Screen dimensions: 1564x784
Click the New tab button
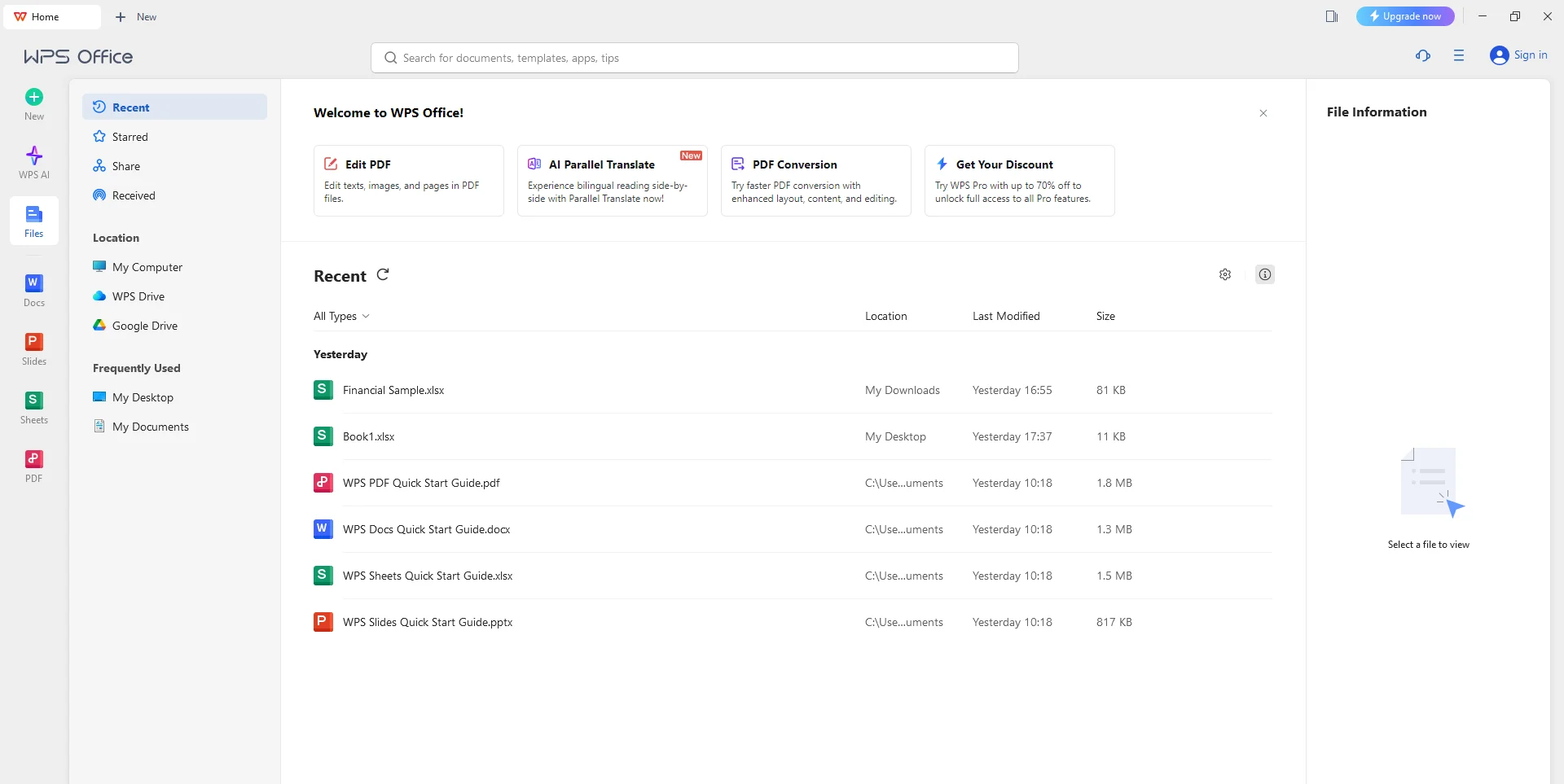pyautogui.click(x=136, y=16)
